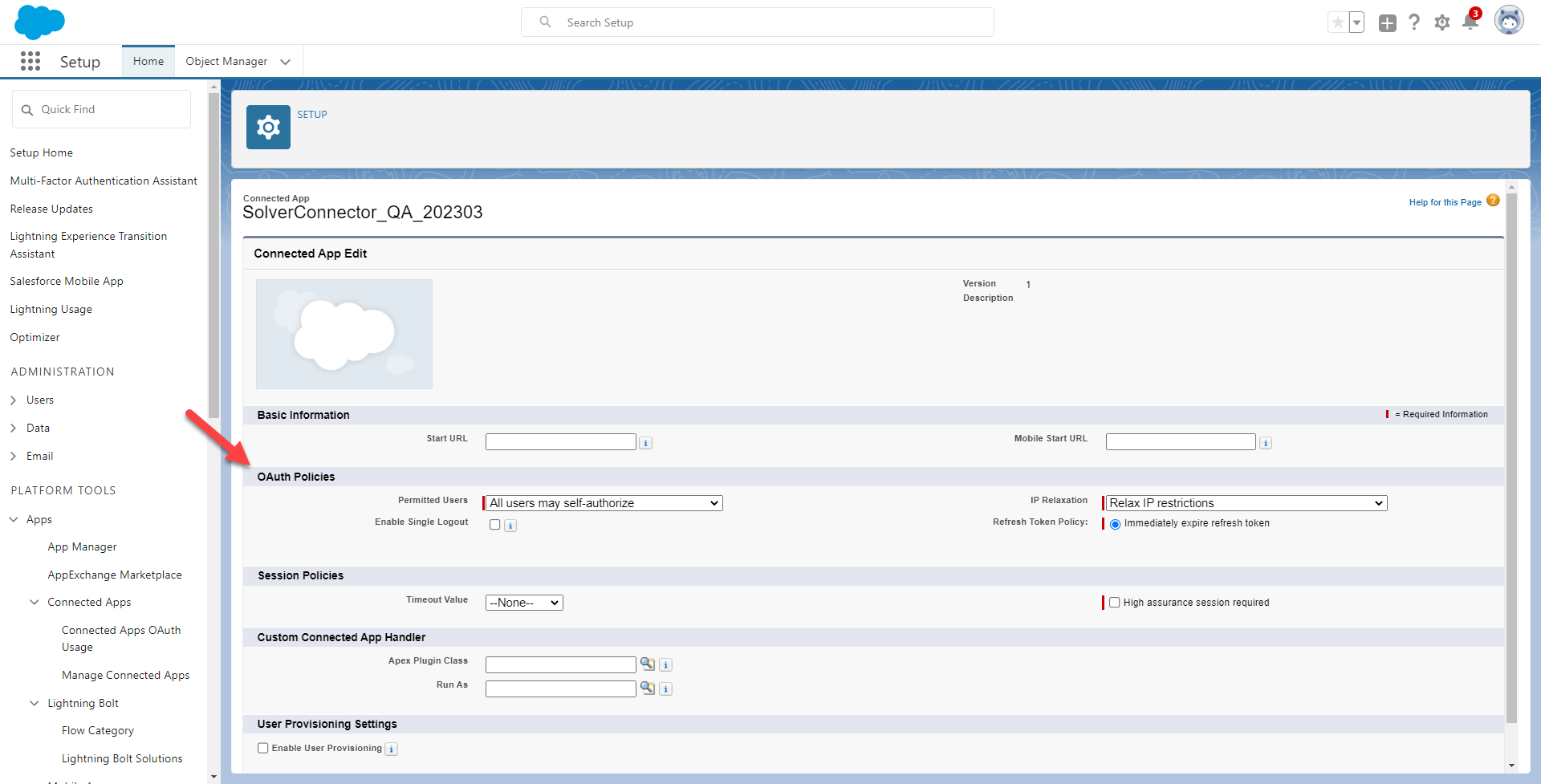Click the Search Setup field

pos(757,22)
